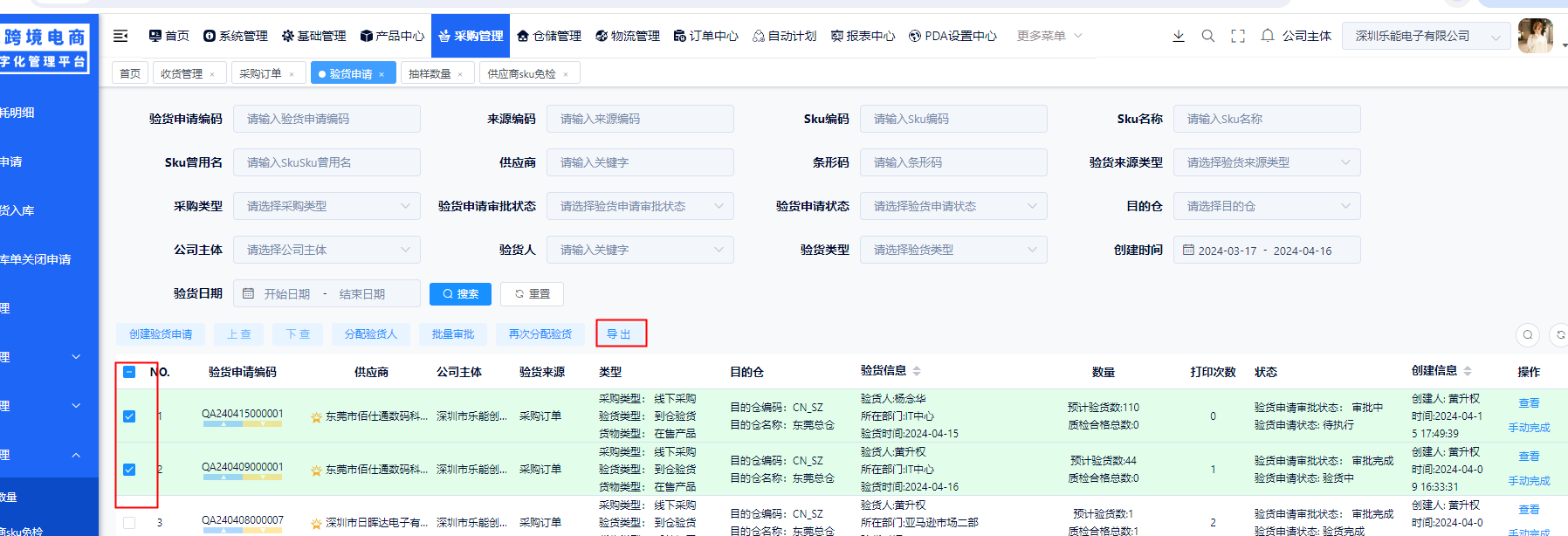Open company selector 深圳乐能电子有限公司
This screenshot has height=536, width=1568.
click(x=1424, y=36)
